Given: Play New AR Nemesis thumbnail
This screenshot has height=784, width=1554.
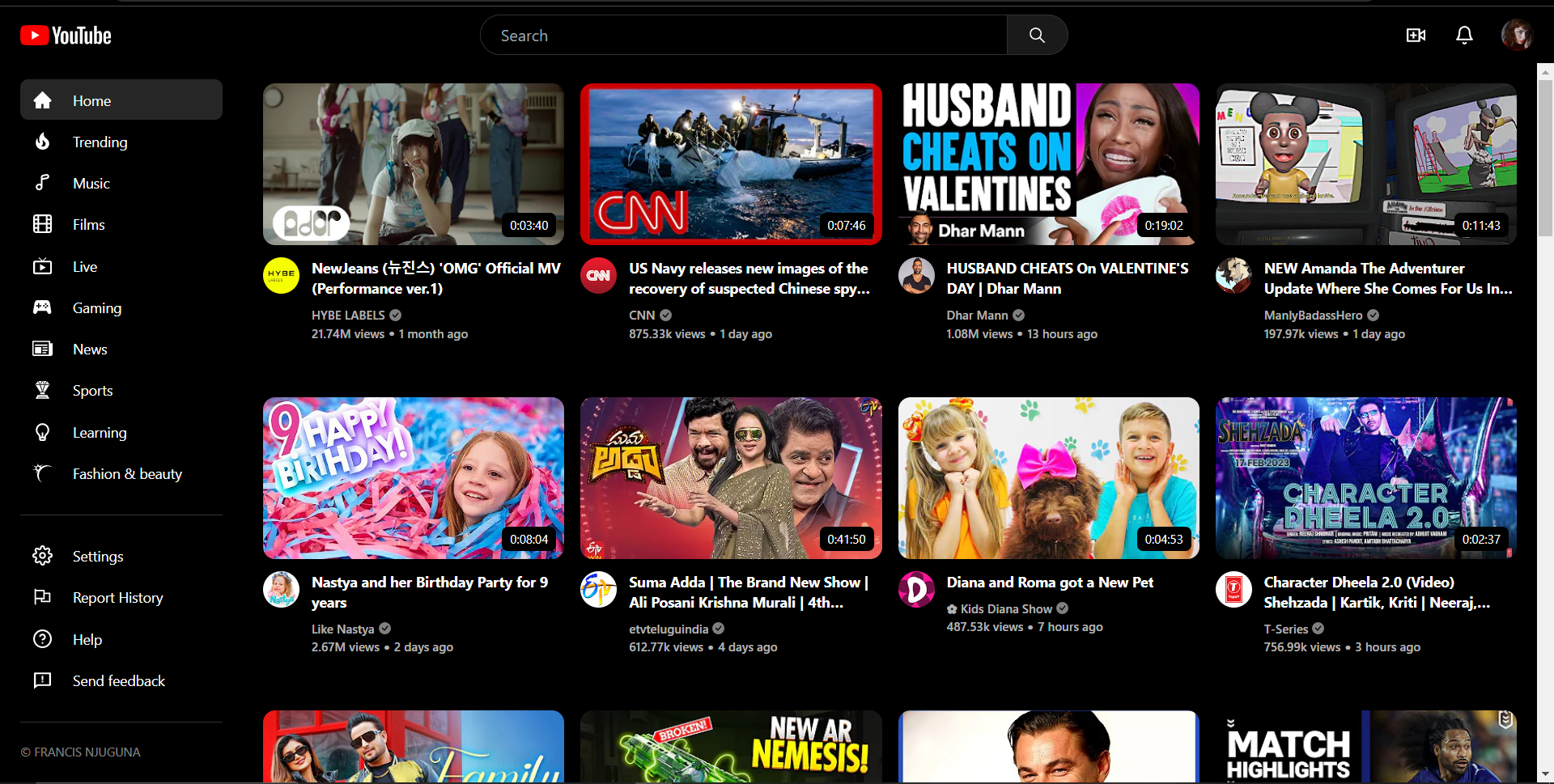Looking at the screenshot, I should click(731, 747).
